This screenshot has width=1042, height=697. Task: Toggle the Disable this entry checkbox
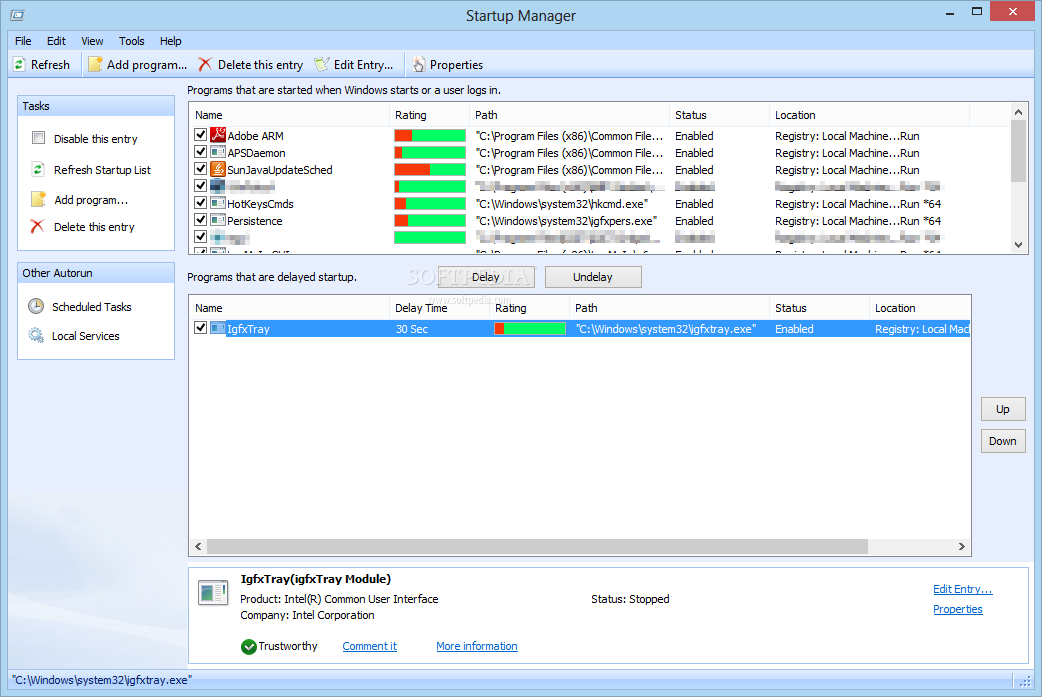(39, 138)
